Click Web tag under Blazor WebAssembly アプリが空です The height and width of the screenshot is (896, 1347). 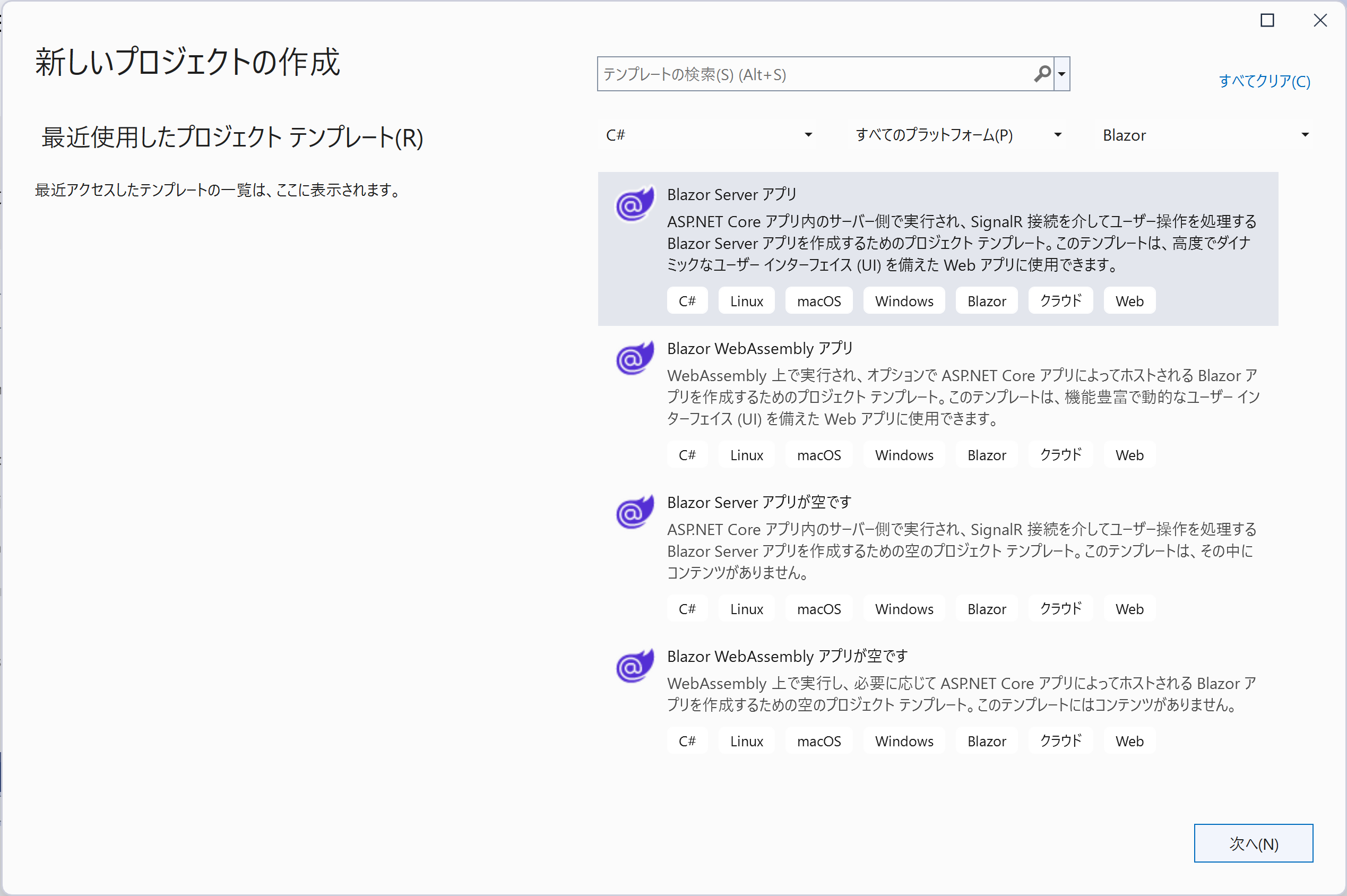(1129, 740)
